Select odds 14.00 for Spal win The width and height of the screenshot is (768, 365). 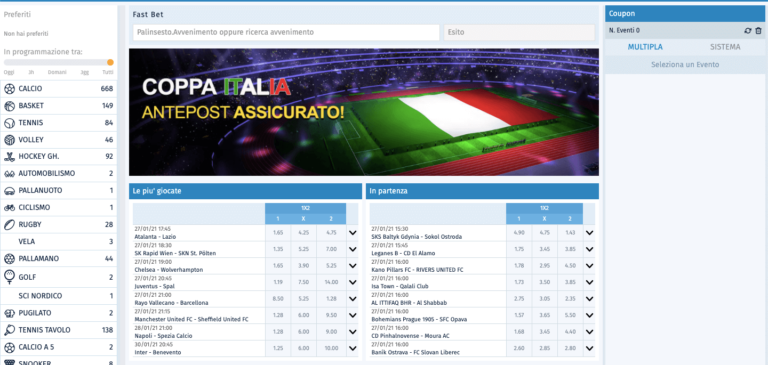click(x=331, y=282)
